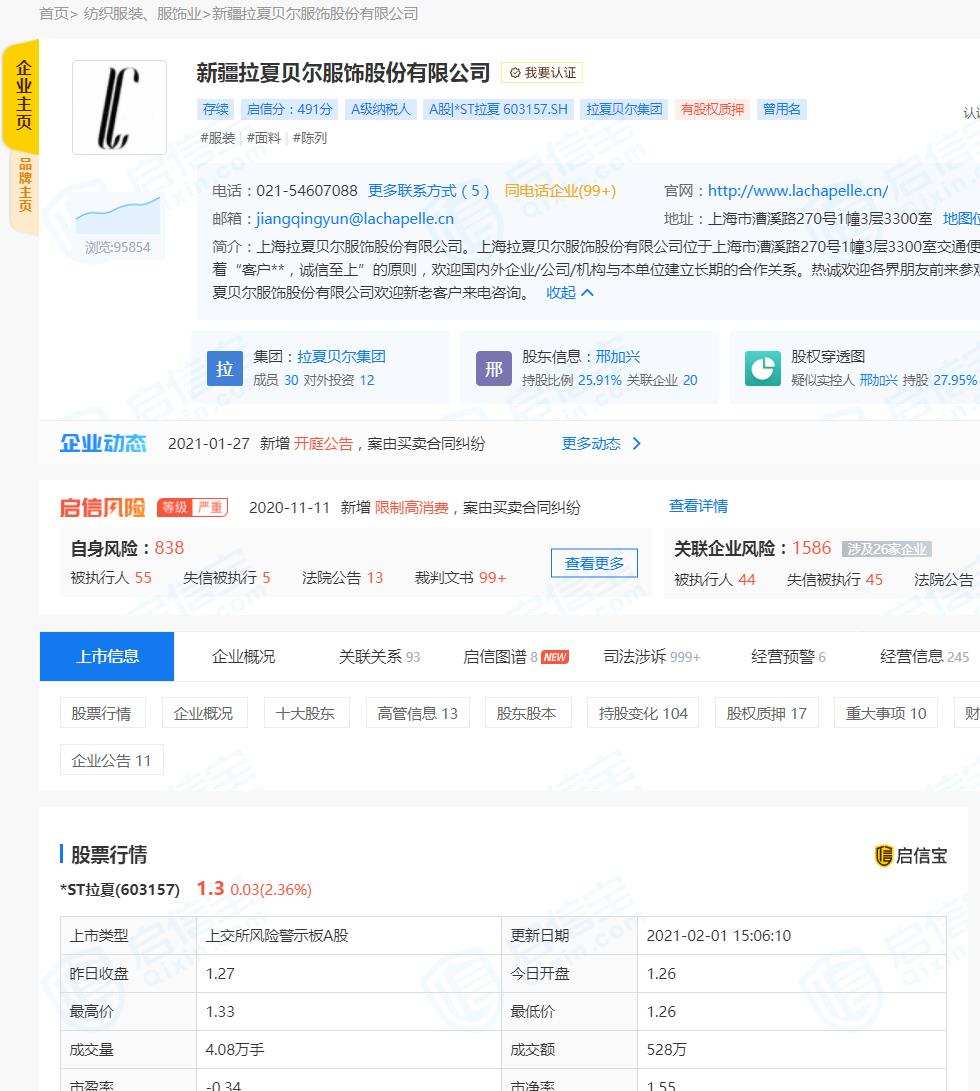Click the company logo thumbnail
Viewport: 980px width, 1091px height.
(x=119, y=107)
